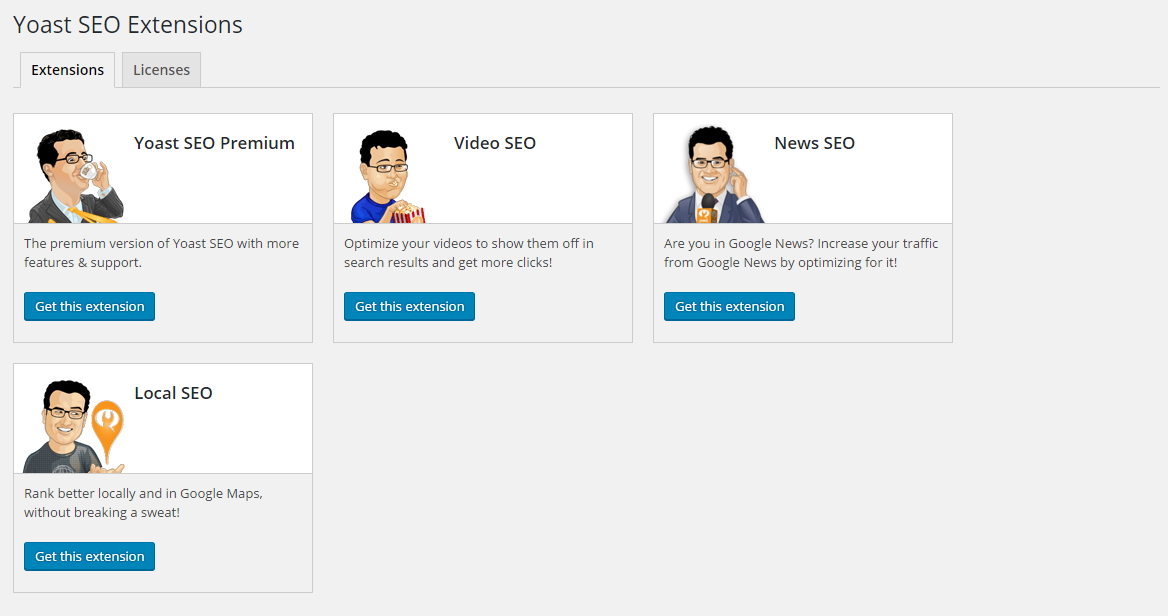Select the Local SEO title

[x=174, y=393]
